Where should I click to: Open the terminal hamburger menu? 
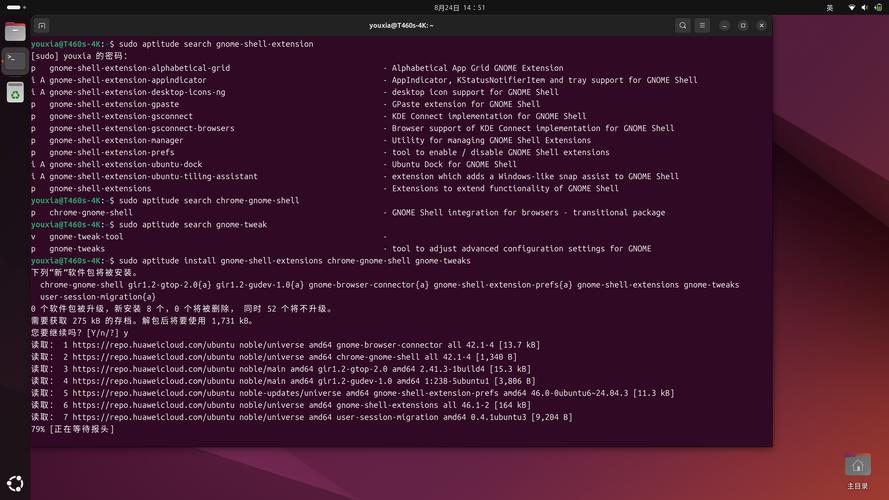pos(702,26)
